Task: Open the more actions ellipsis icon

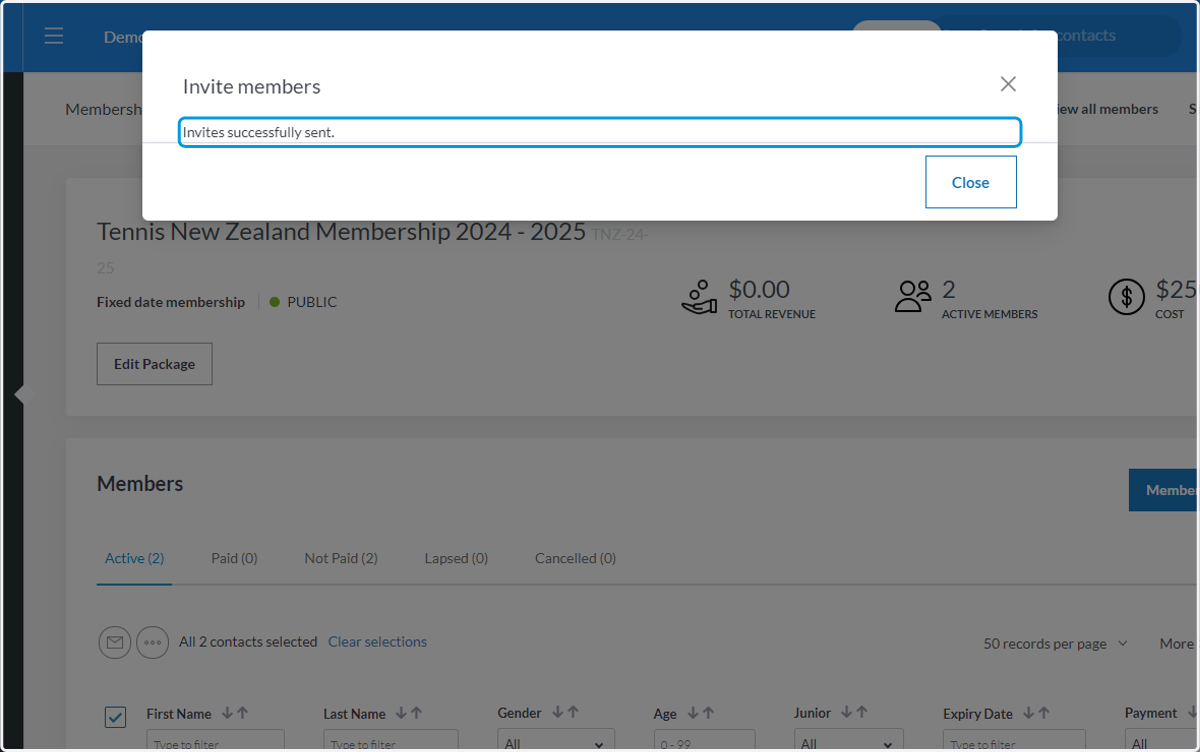Action: click(x=152, y=642)
